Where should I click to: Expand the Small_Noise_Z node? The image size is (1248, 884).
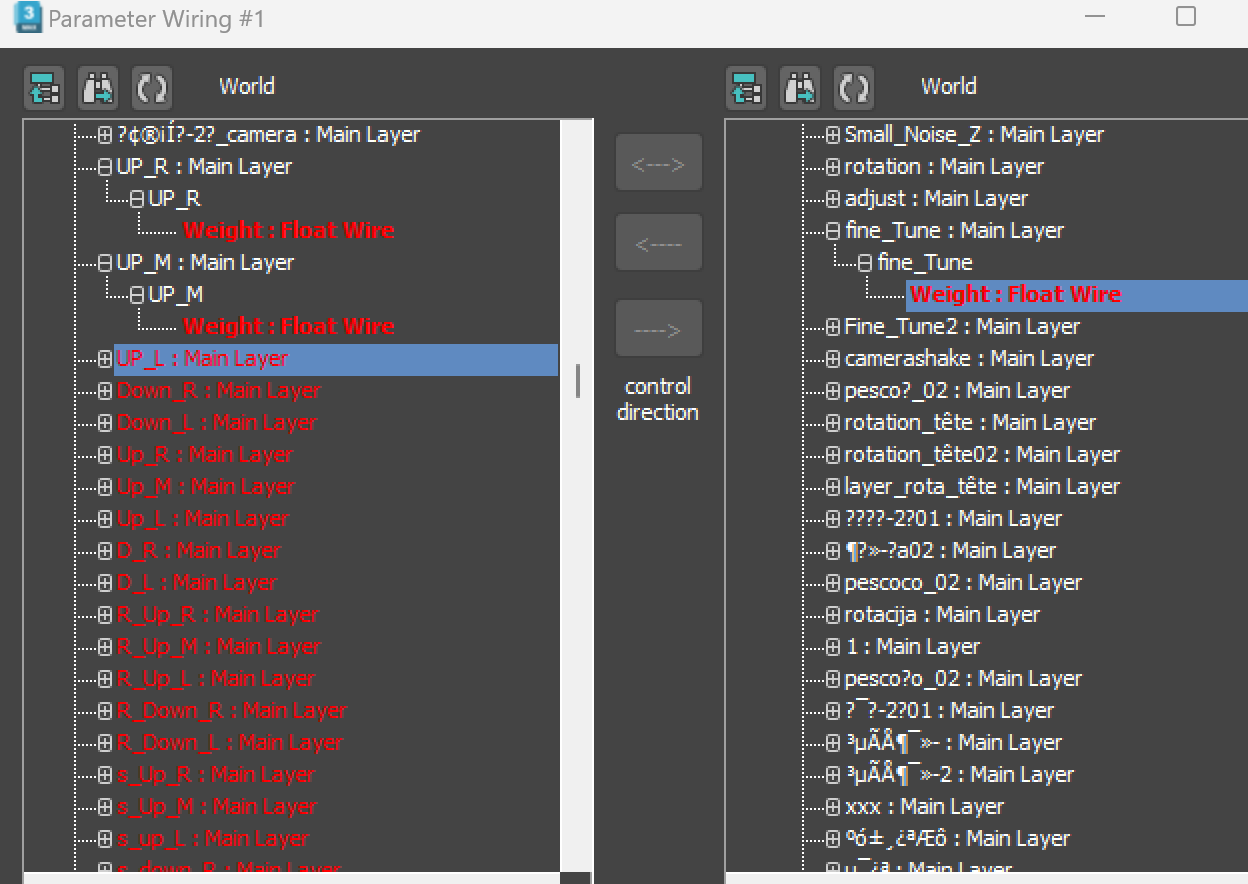tap(833, 134)
